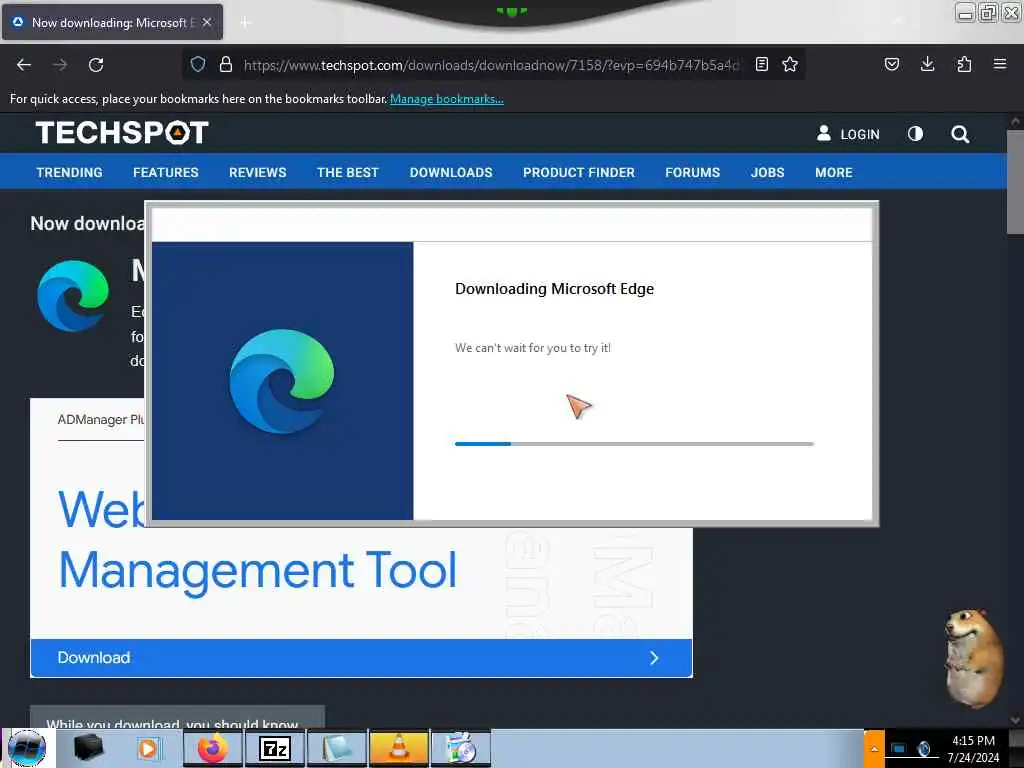Click the ADManager Plus ad label

[101, 419]
